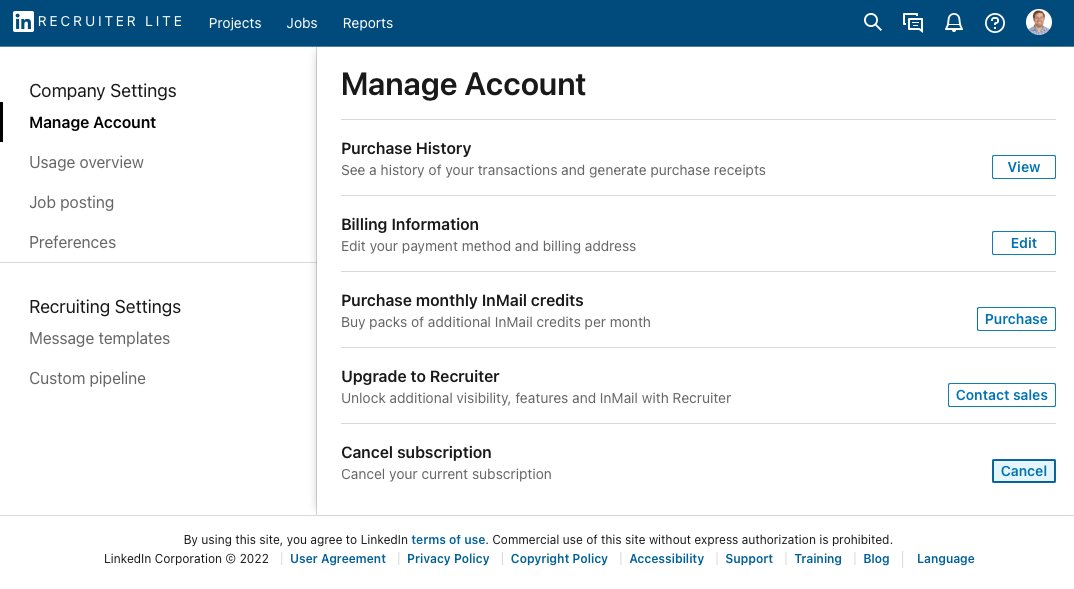
Task: Open Usage overview settings
Action: 86,162
